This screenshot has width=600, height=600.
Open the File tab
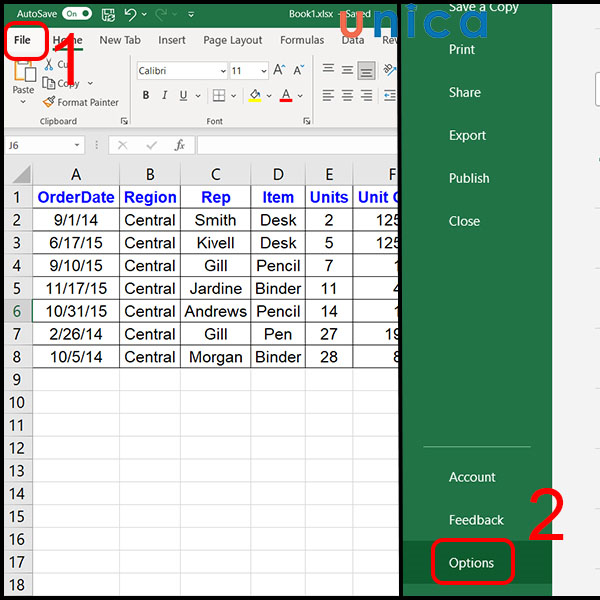pos(20,40)
